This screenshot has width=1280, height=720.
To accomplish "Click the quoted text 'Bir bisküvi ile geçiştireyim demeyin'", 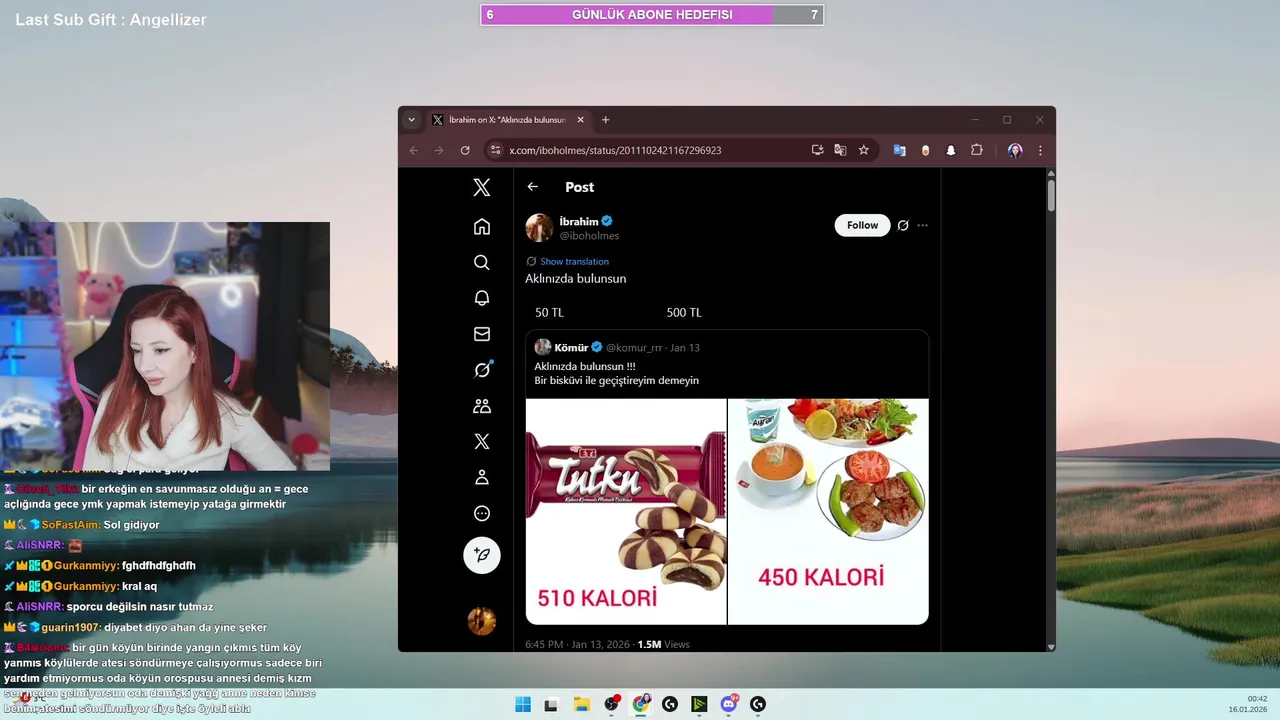I will (x=616, y=381).
